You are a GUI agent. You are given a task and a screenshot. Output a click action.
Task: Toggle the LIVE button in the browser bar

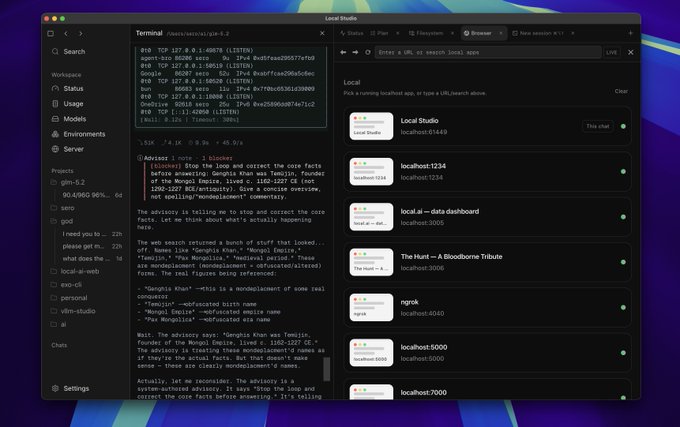coord(612,52)
